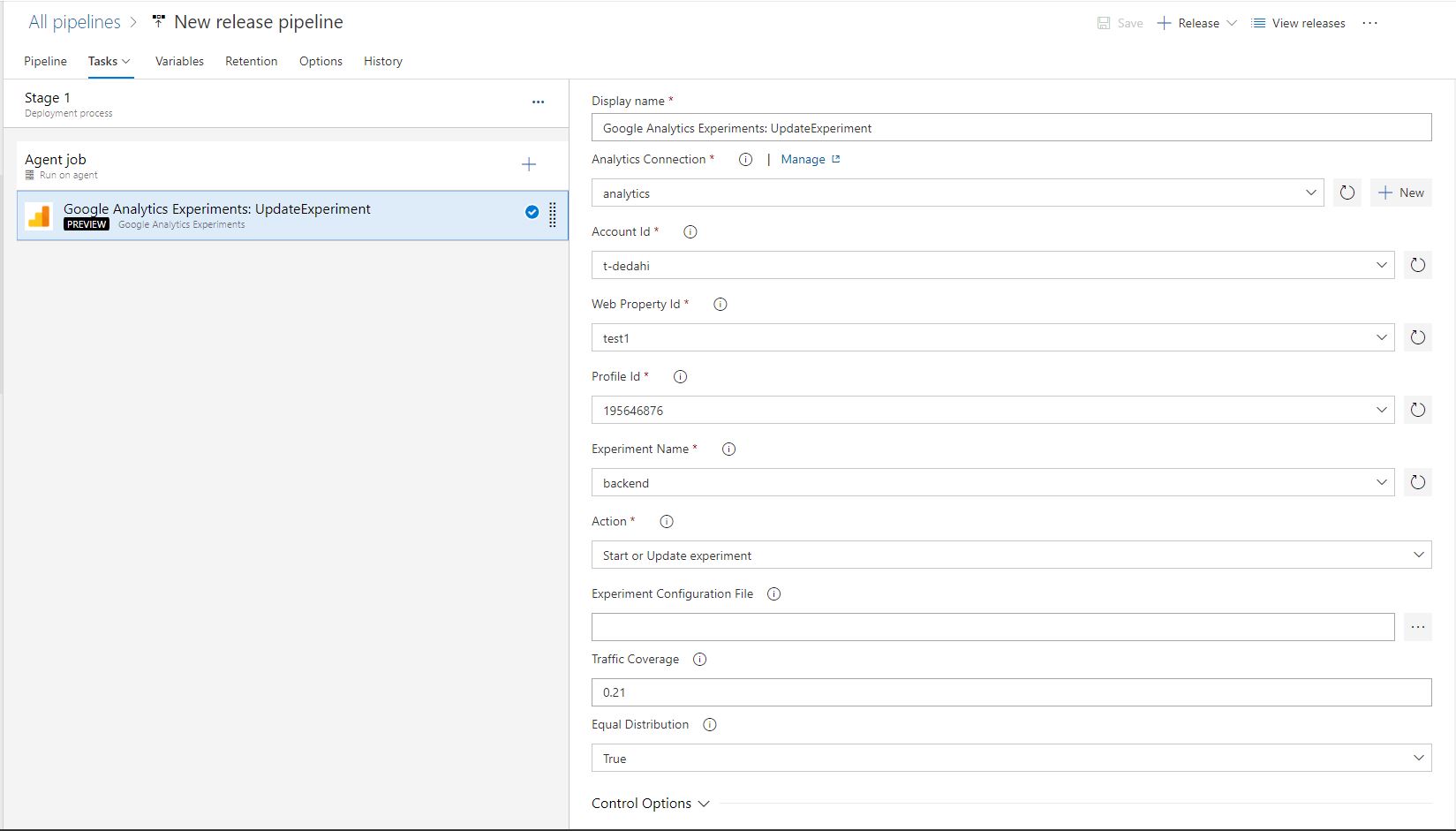Expand the Control Options section
The image size is (1456, 831).
point(651,804)
